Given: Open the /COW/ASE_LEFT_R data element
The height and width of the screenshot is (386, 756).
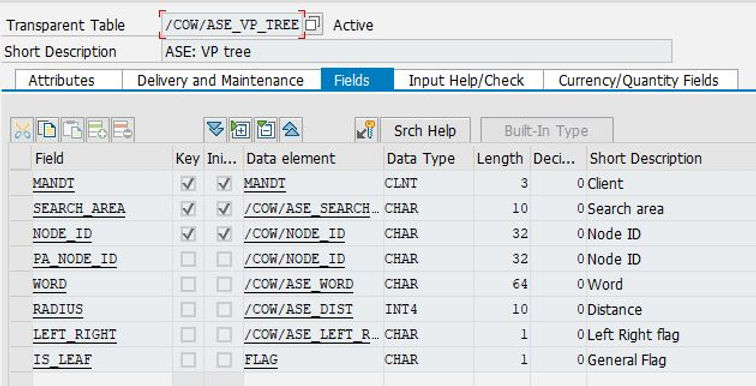Looking at the screenshot, I should (x=311, y=334).
